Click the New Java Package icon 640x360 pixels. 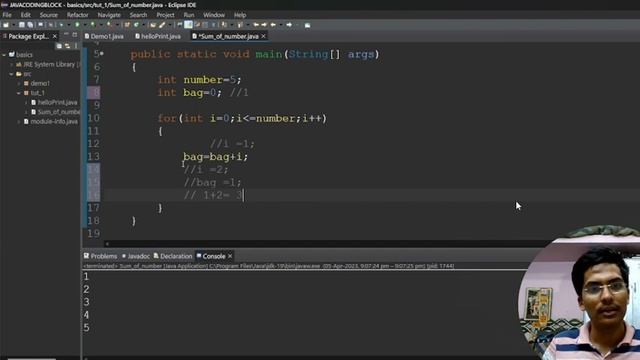click(x=127, y=25)
